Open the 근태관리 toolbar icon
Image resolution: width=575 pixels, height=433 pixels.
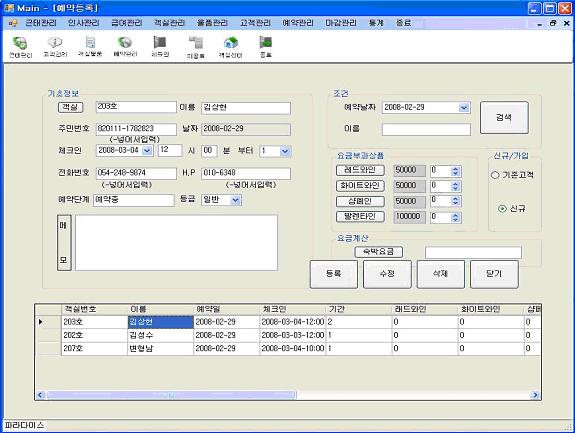[x=20, y=47]
